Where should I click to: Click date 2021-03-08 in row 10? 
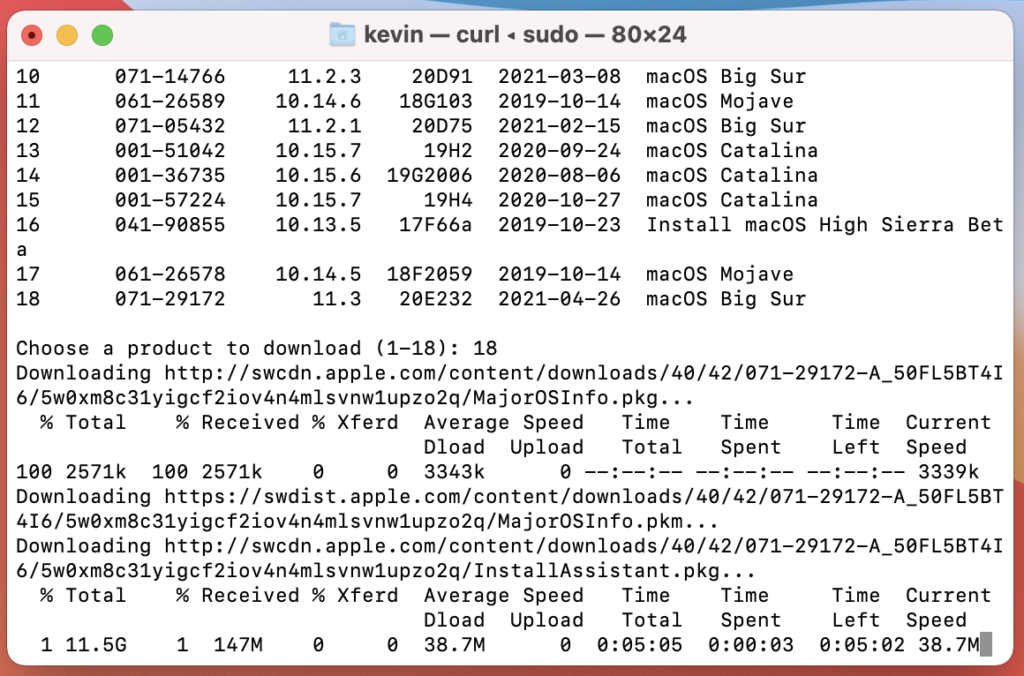pos(559,76)
